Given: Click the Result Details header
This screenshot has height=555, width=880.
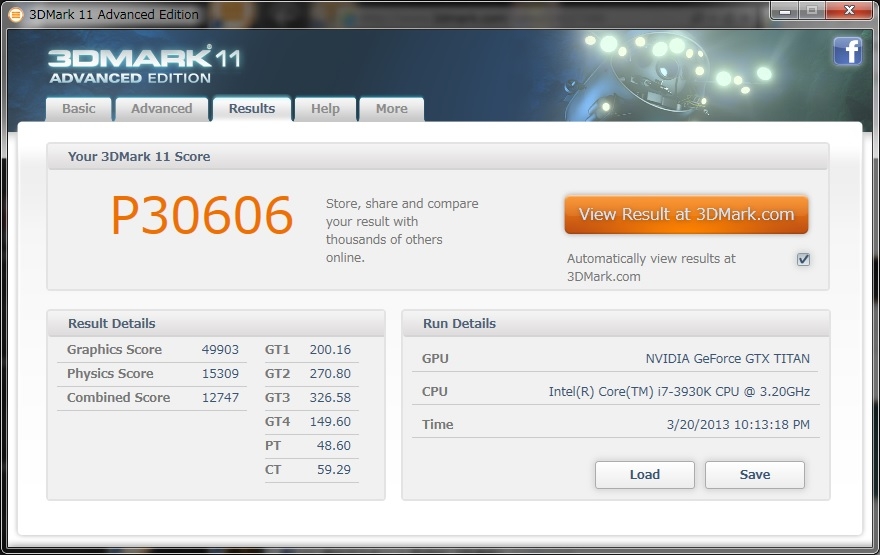Looking at the screenshot, I should coord(112,324).
